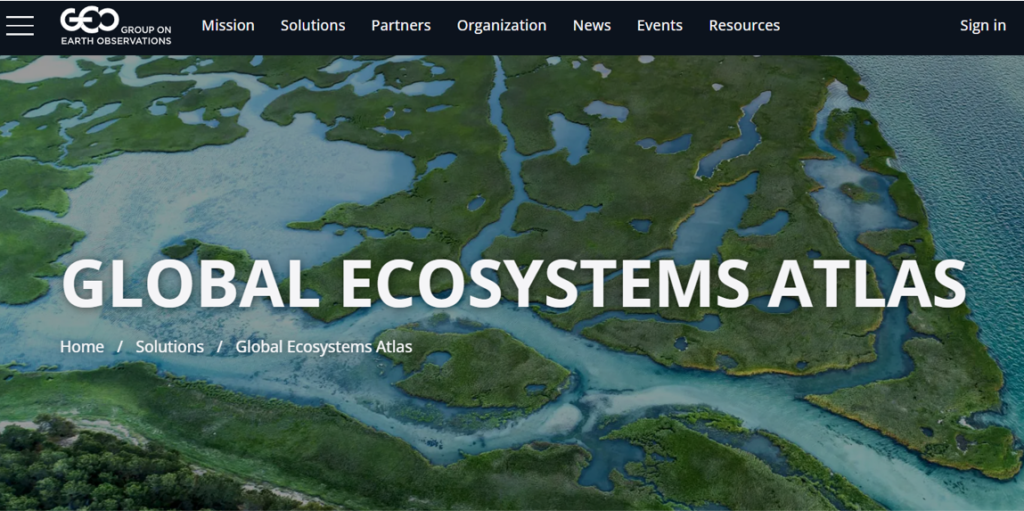
Task: Open the Solutions navigation item
Action: 313,25
